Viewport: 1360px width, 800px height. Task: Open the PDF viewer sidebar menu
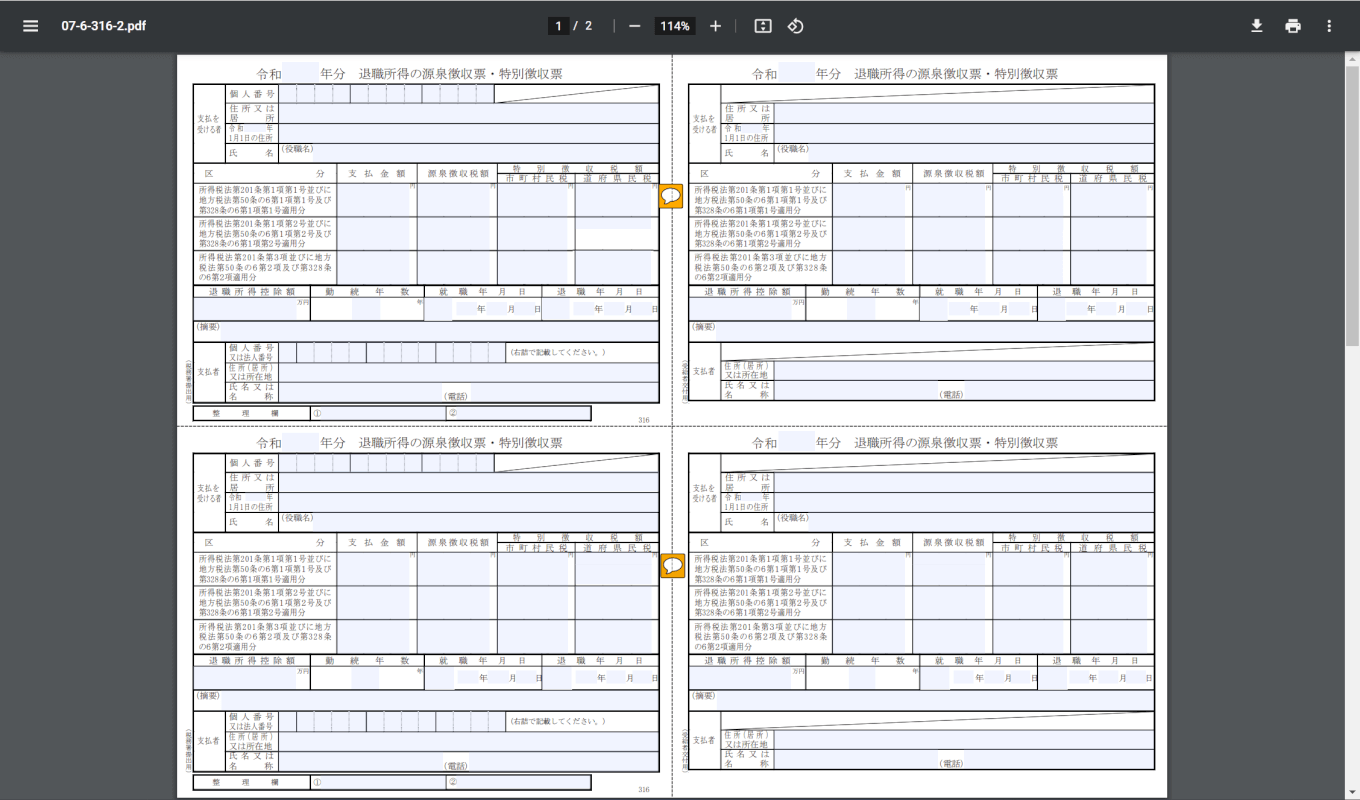(x=31, y=26)
